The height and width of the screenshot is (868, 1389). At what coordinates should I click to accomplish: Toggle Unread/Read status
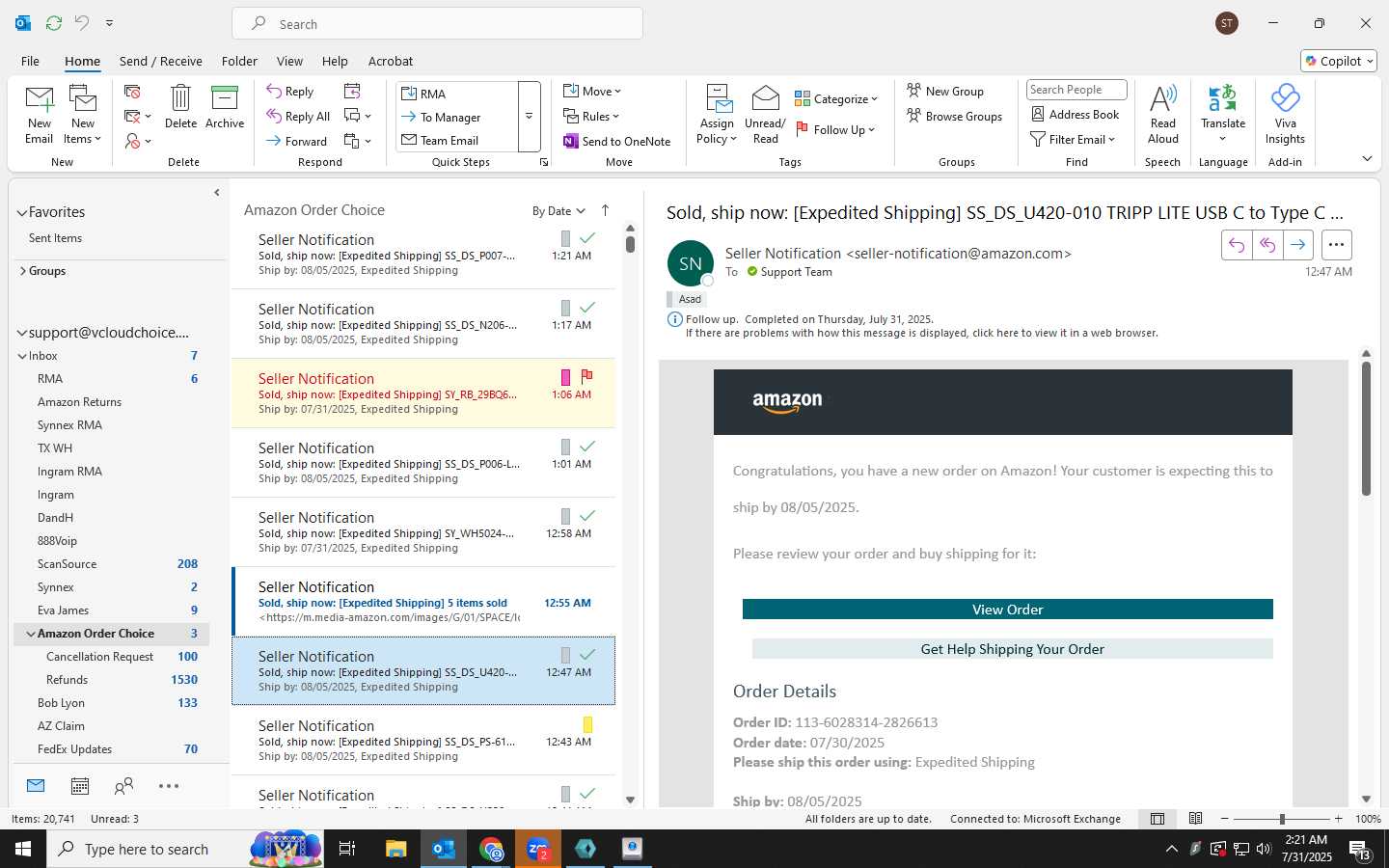765,115
